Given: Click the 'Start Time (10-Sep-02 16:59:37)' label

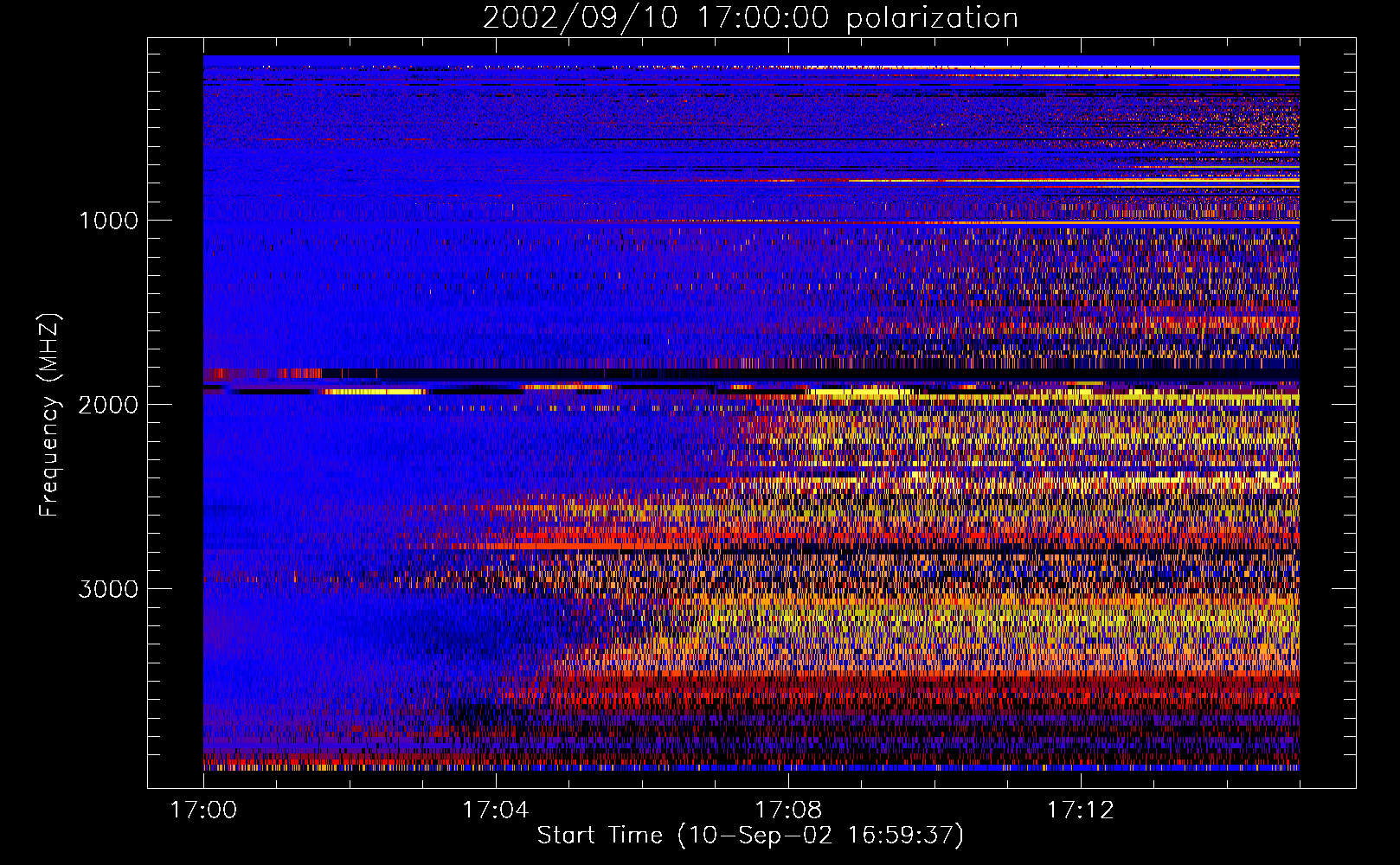Looking at the screenshot, I should tap(750, 836).
